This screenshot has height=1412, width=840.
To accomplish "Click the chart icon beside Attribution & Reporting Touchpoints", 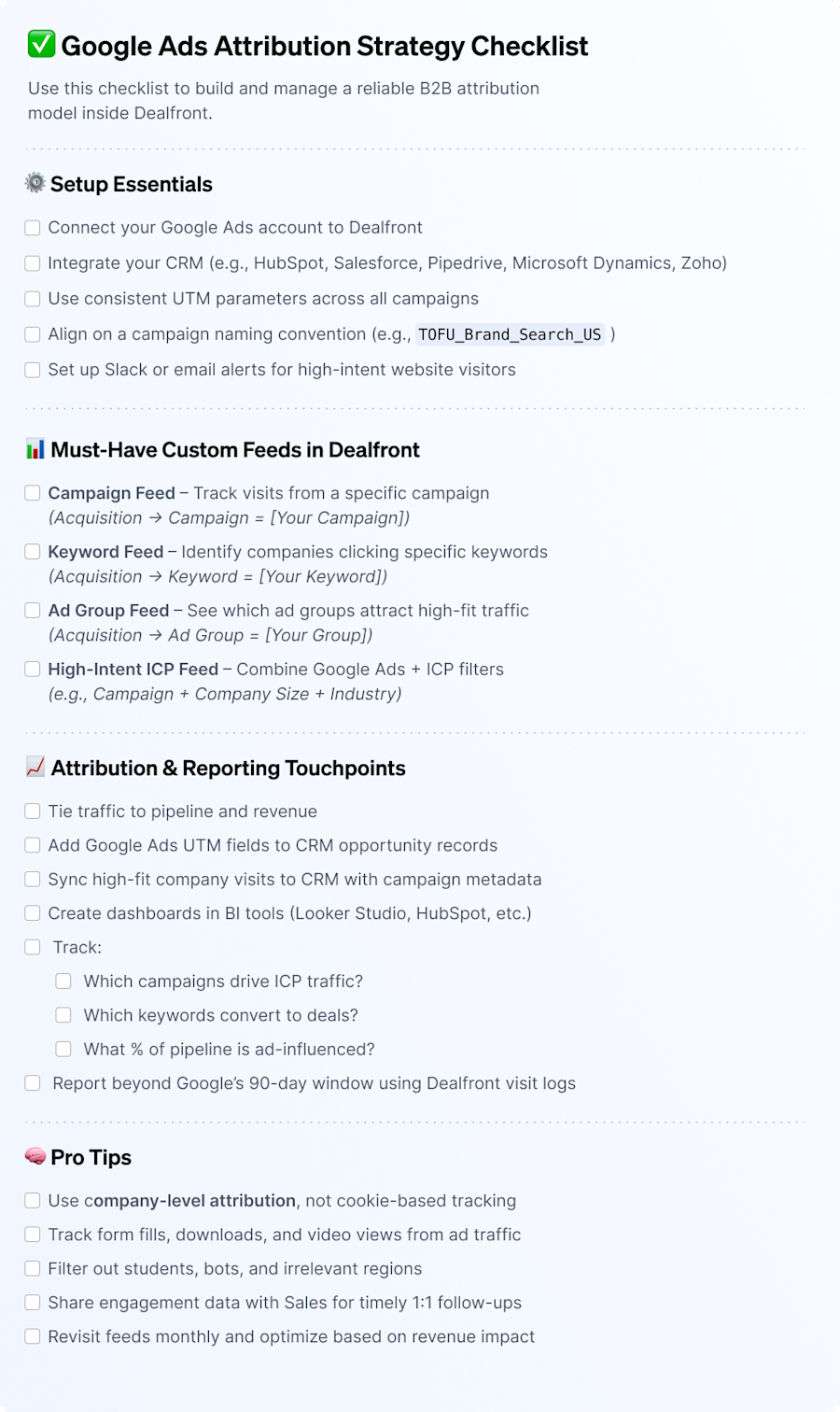I will point(33,768).
